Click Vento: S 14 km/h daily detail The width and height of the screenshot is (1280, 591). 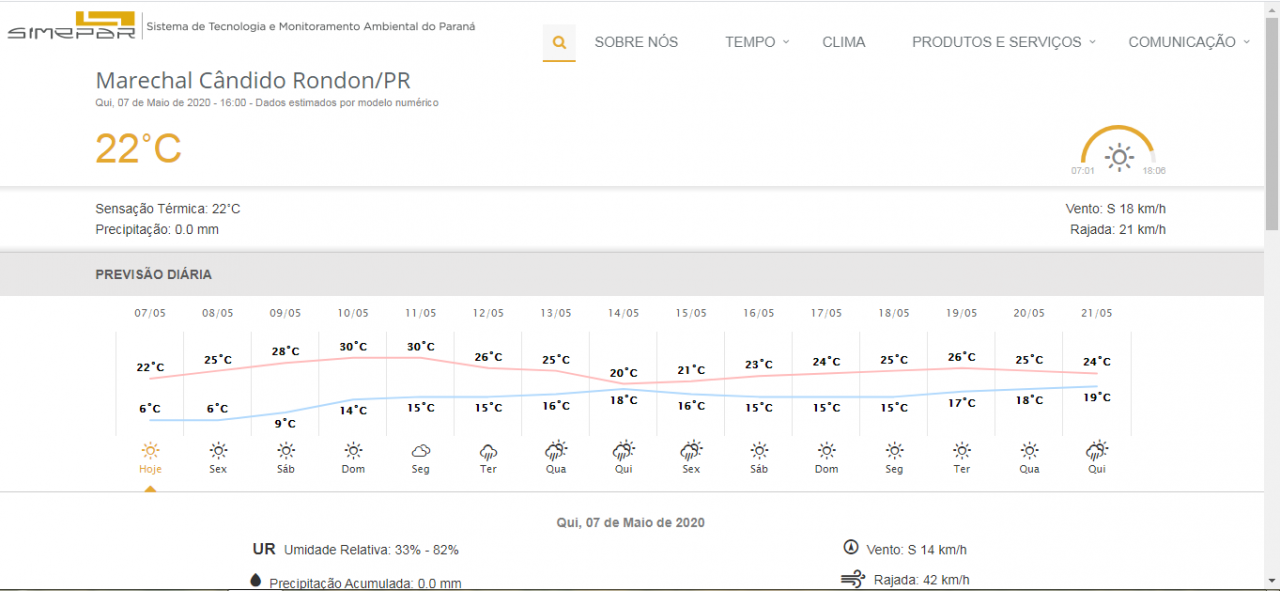(917, 550)
